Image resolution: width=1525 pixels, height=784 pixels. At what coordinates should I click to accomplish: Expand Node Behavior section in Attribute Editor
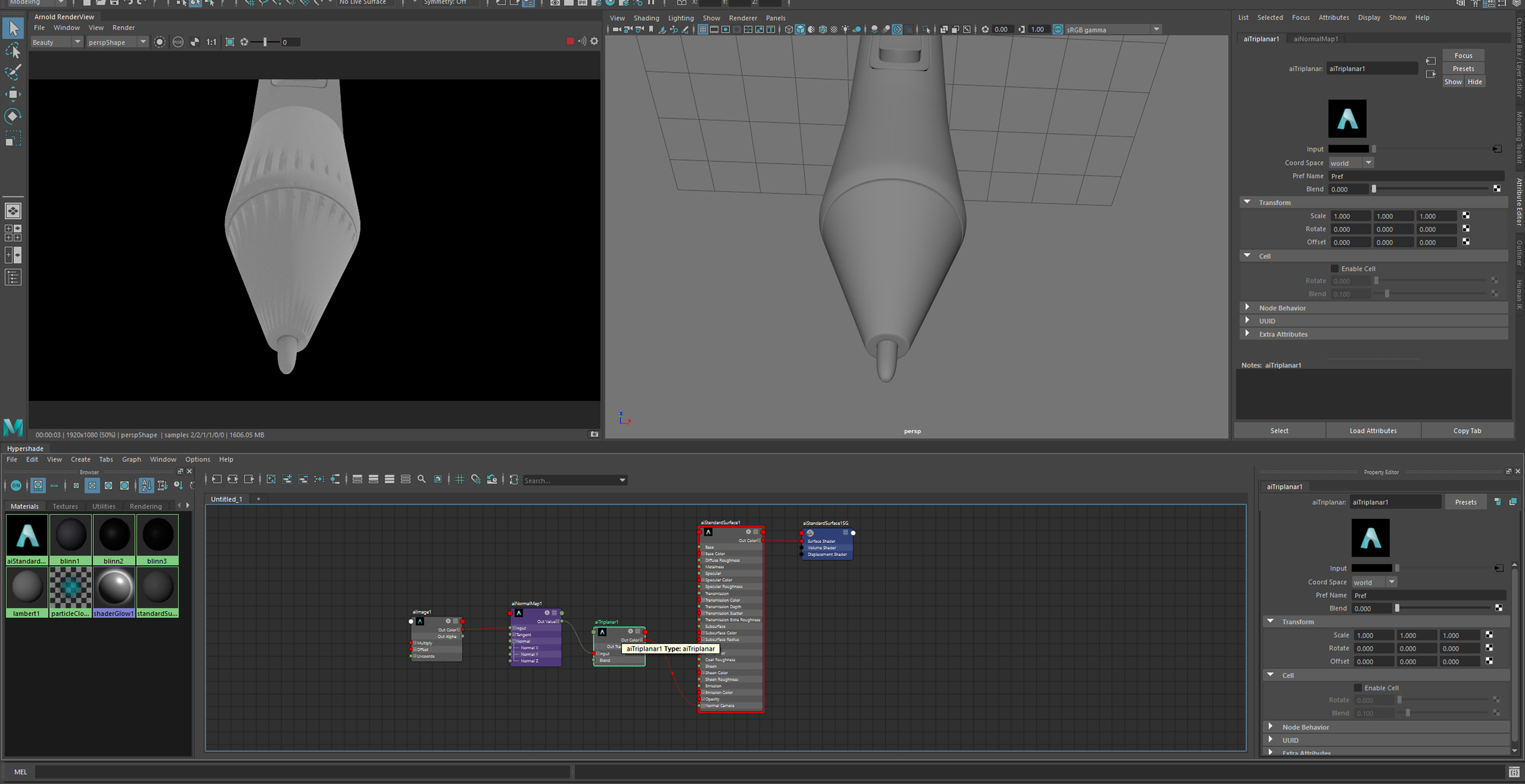click(x=1247, y=307)
